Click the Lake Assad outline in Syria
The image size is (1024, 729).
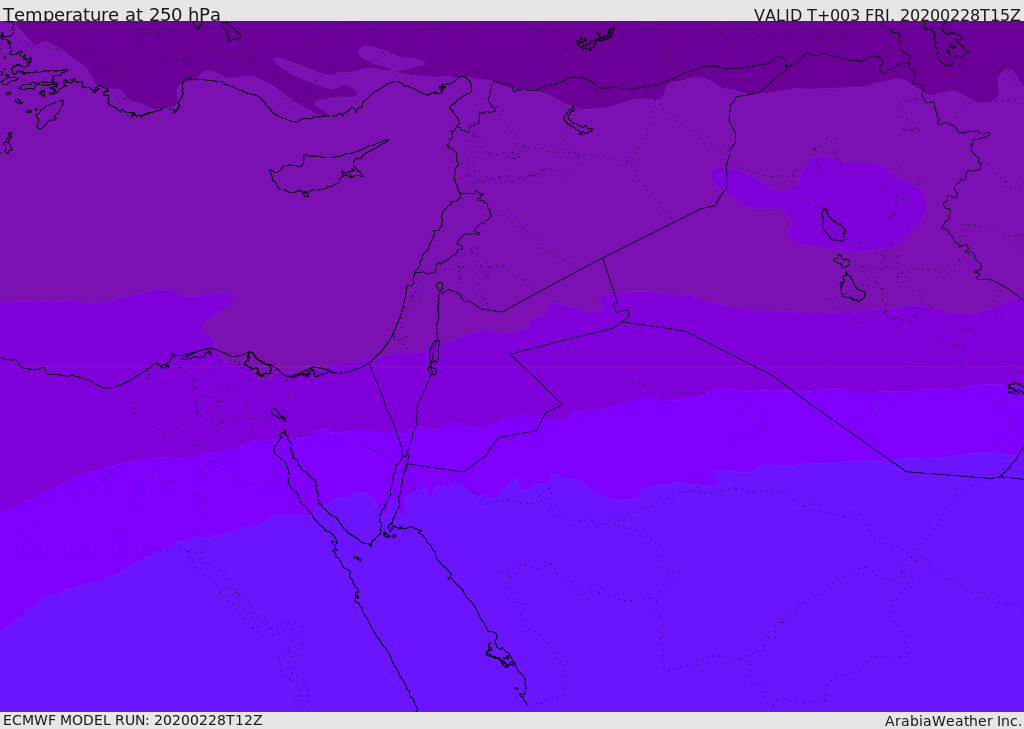point(577,120)
